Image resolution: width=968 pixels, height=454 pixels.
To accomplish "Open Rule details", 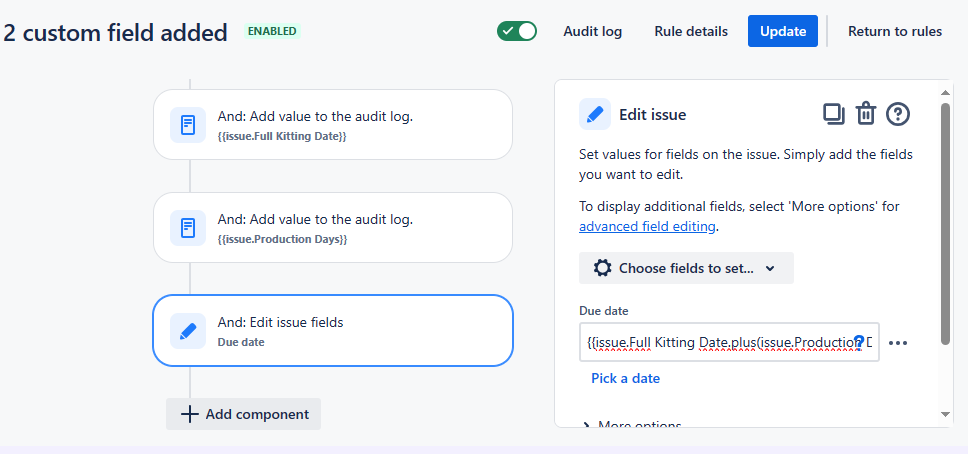I will coord(691,32).
